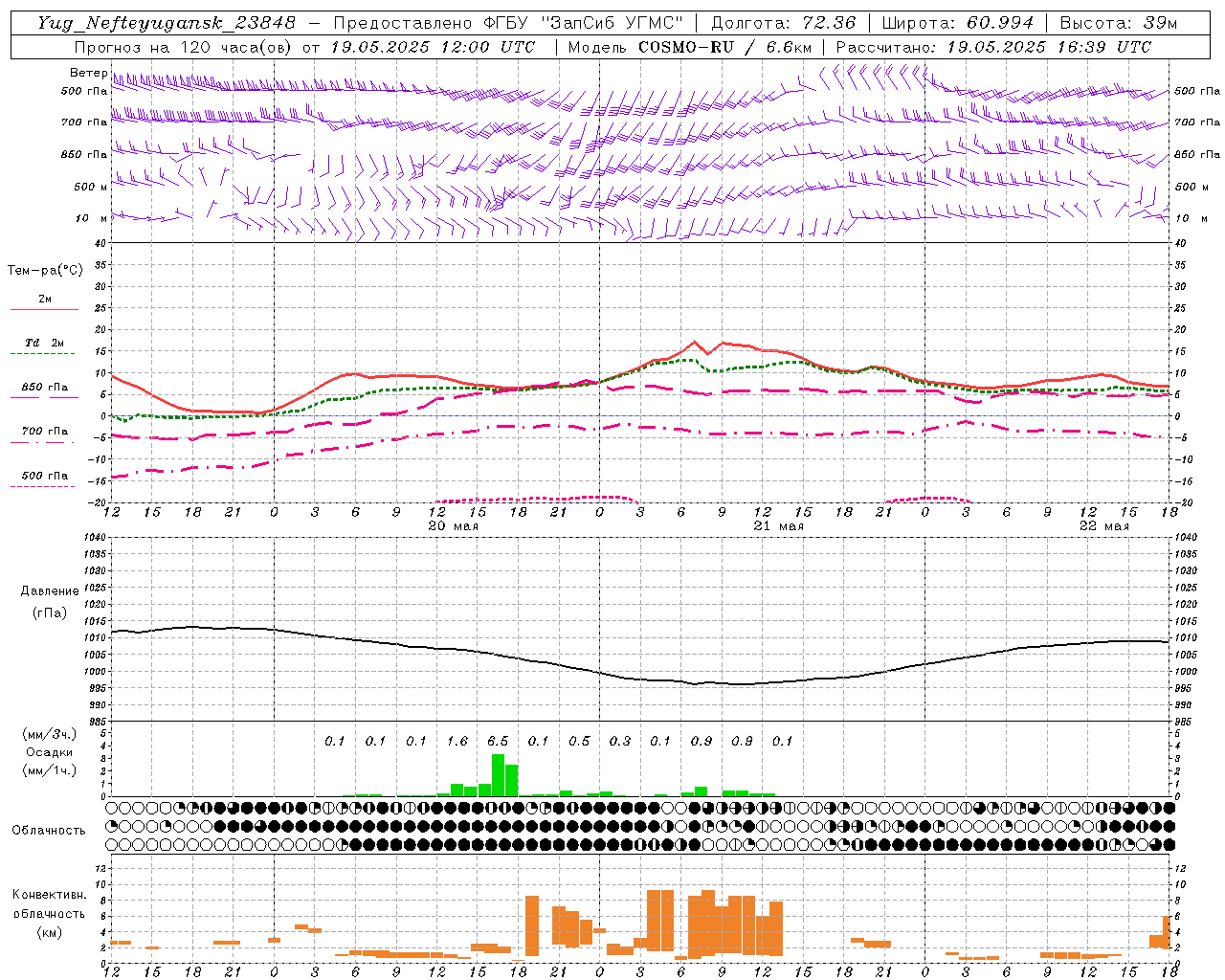Click the Широта: 60.994 header field
Image resolution: width=1225 pixels, height=980 pixels.
957,23
